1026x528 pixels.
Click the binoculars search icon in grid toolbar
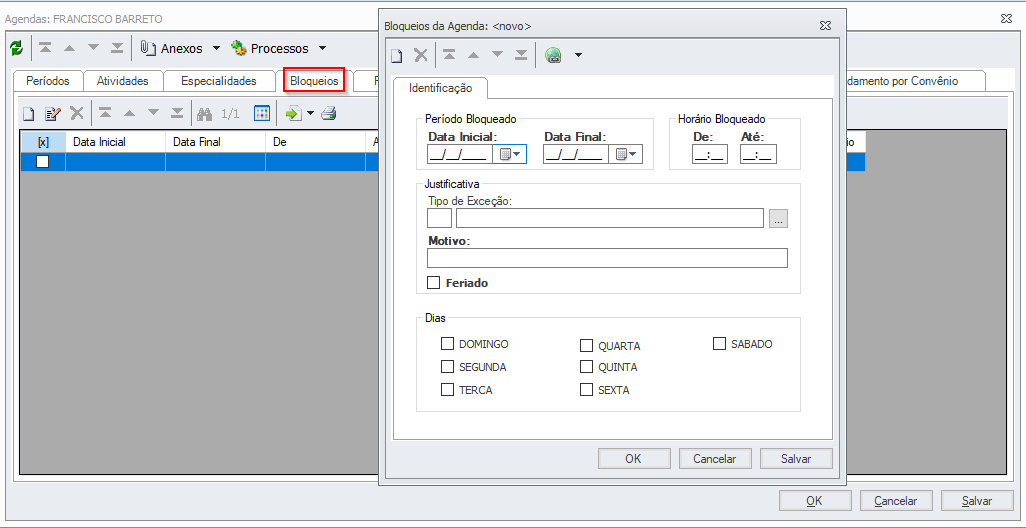[205, 114]
